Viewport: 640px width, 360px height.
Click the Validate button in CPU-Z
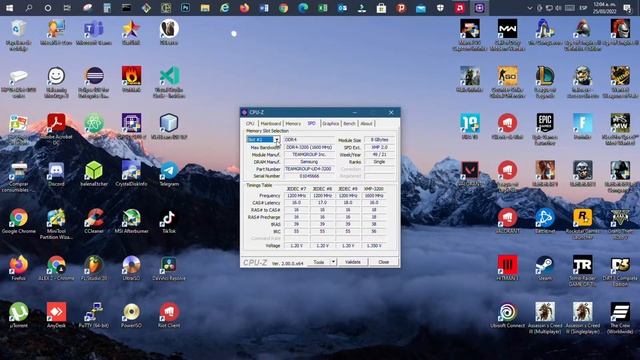point(353,262)
